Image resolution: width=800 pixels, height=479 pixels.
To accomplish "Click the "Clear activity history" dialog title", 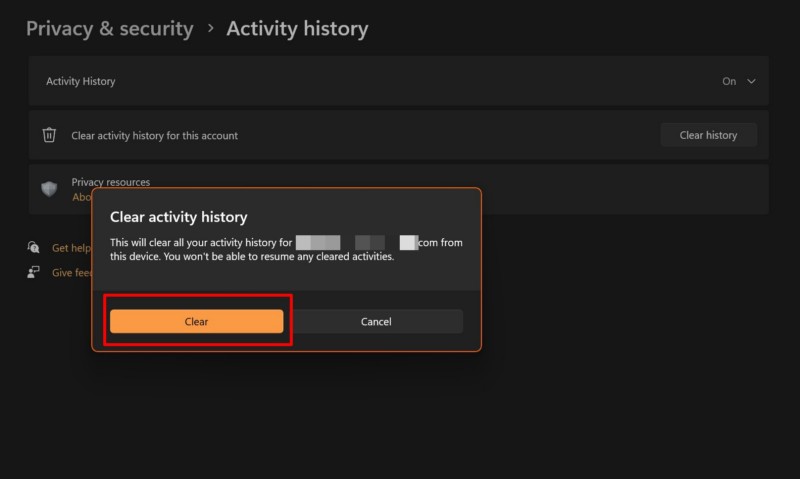I will pyautogui.click(x=178, y=216).
